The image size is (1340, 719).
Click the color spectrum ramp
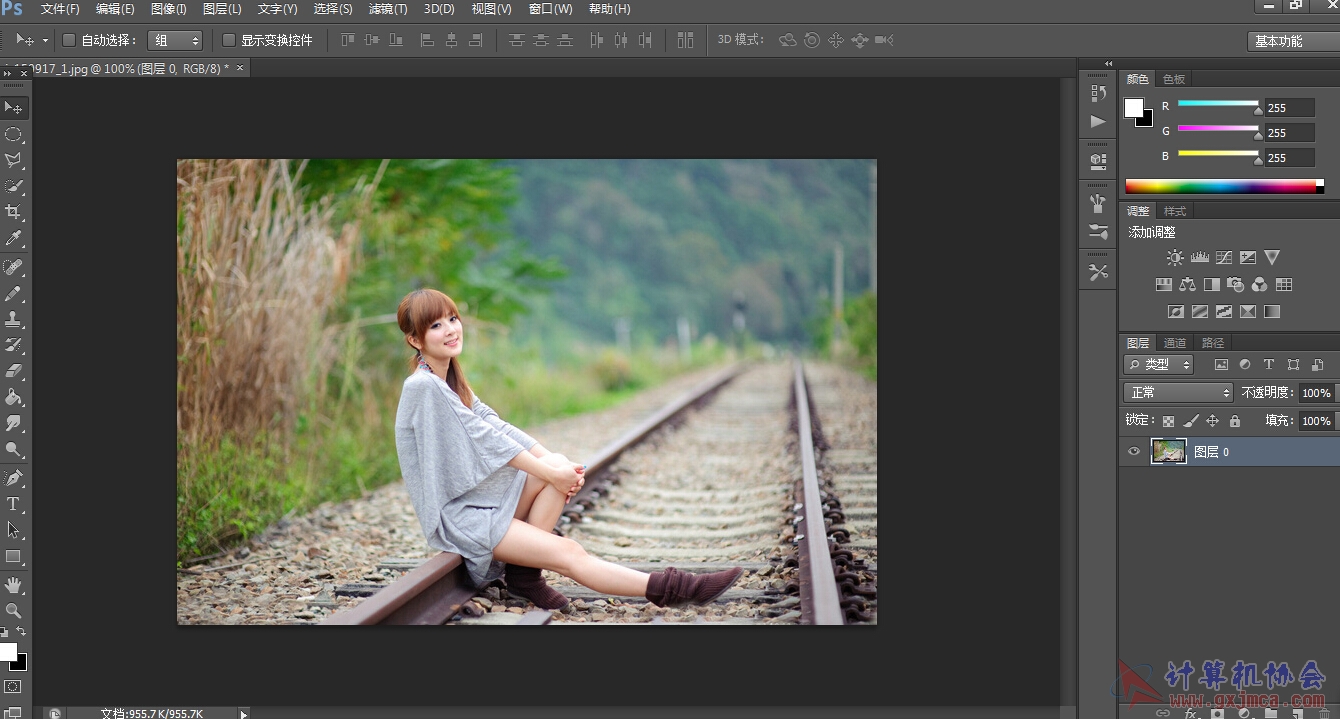1224,186
